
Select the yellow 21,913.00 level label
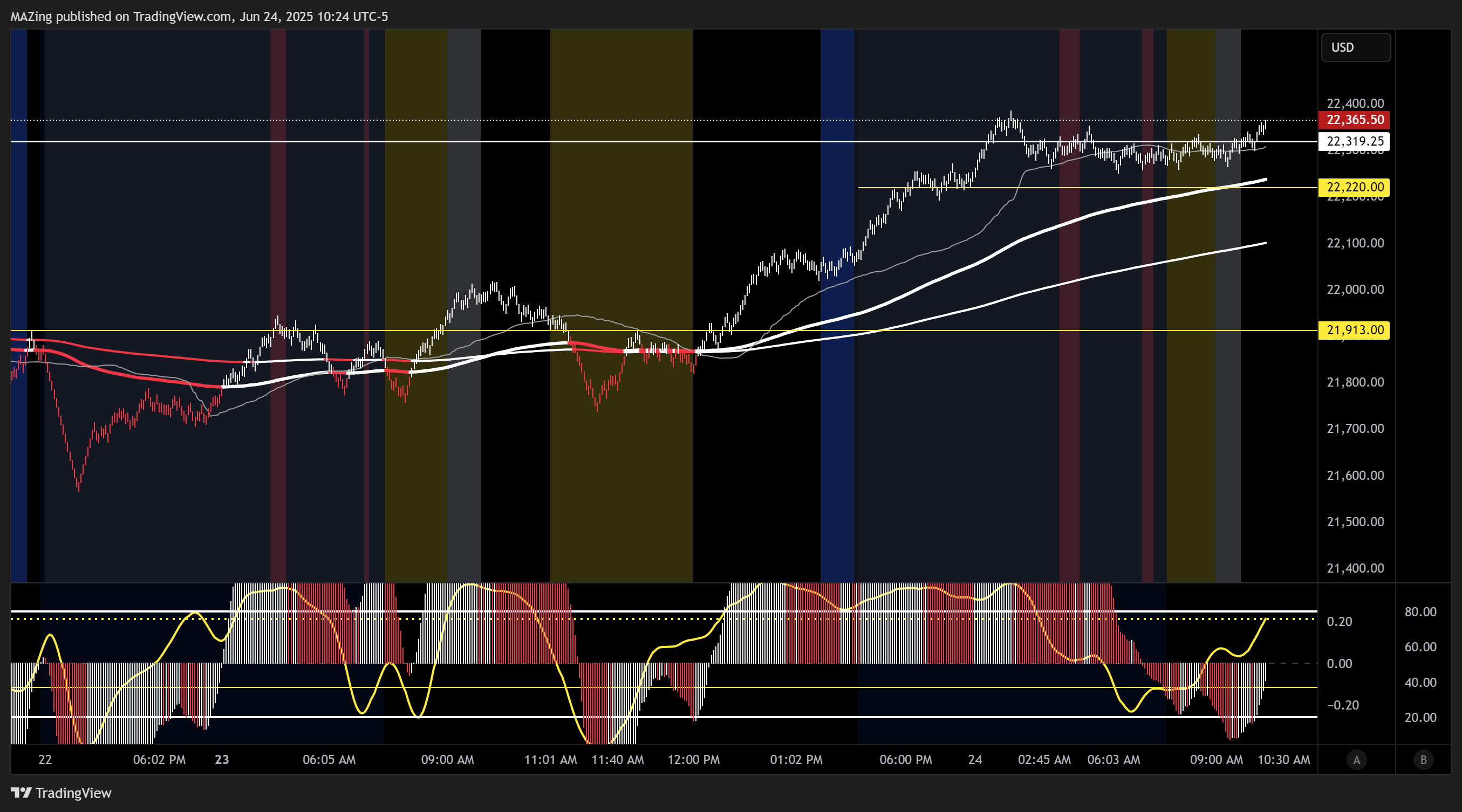coord(1355,330)
